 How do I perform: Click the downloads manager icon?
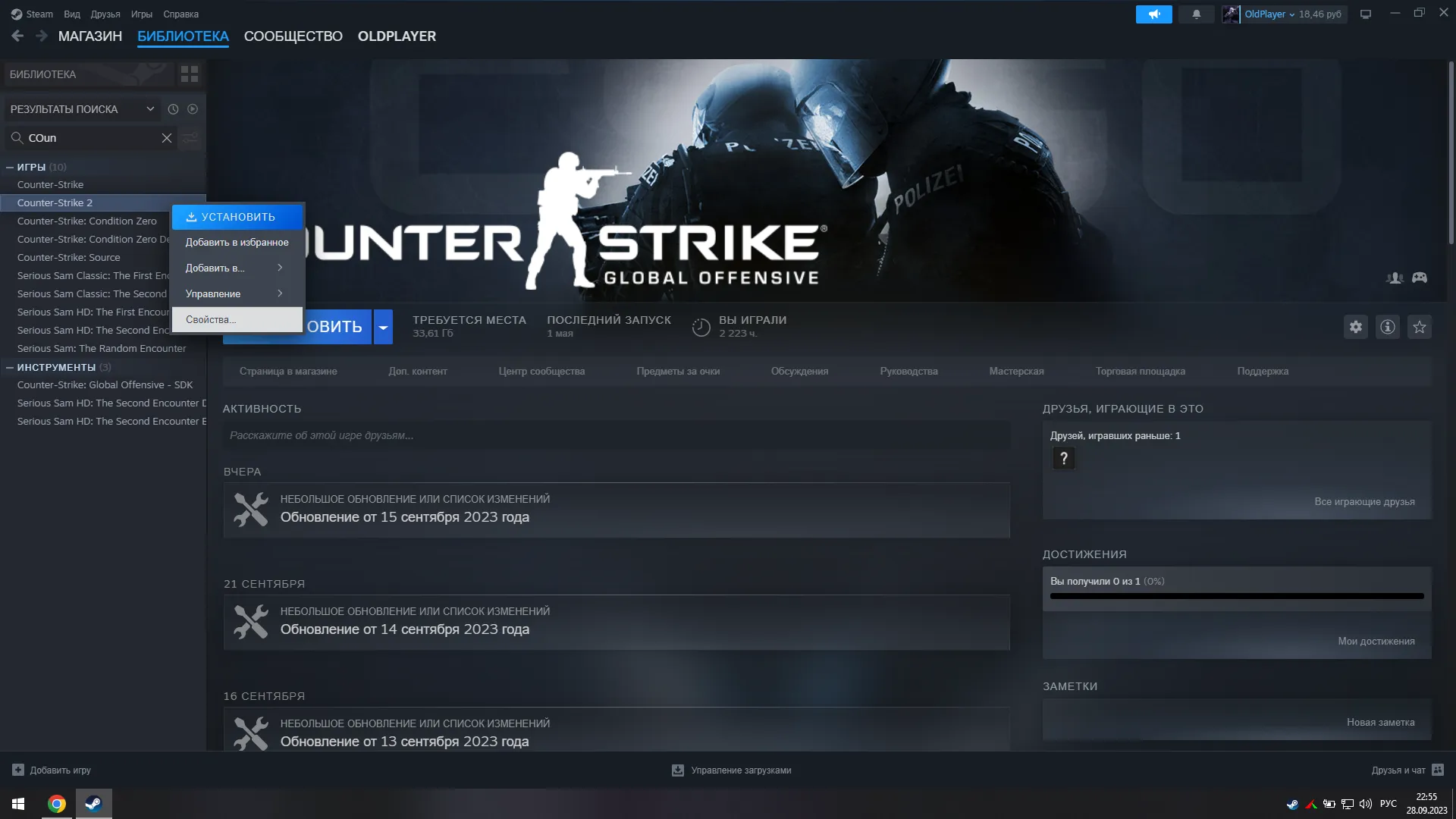pyautogui.click(x=678, y=770)
